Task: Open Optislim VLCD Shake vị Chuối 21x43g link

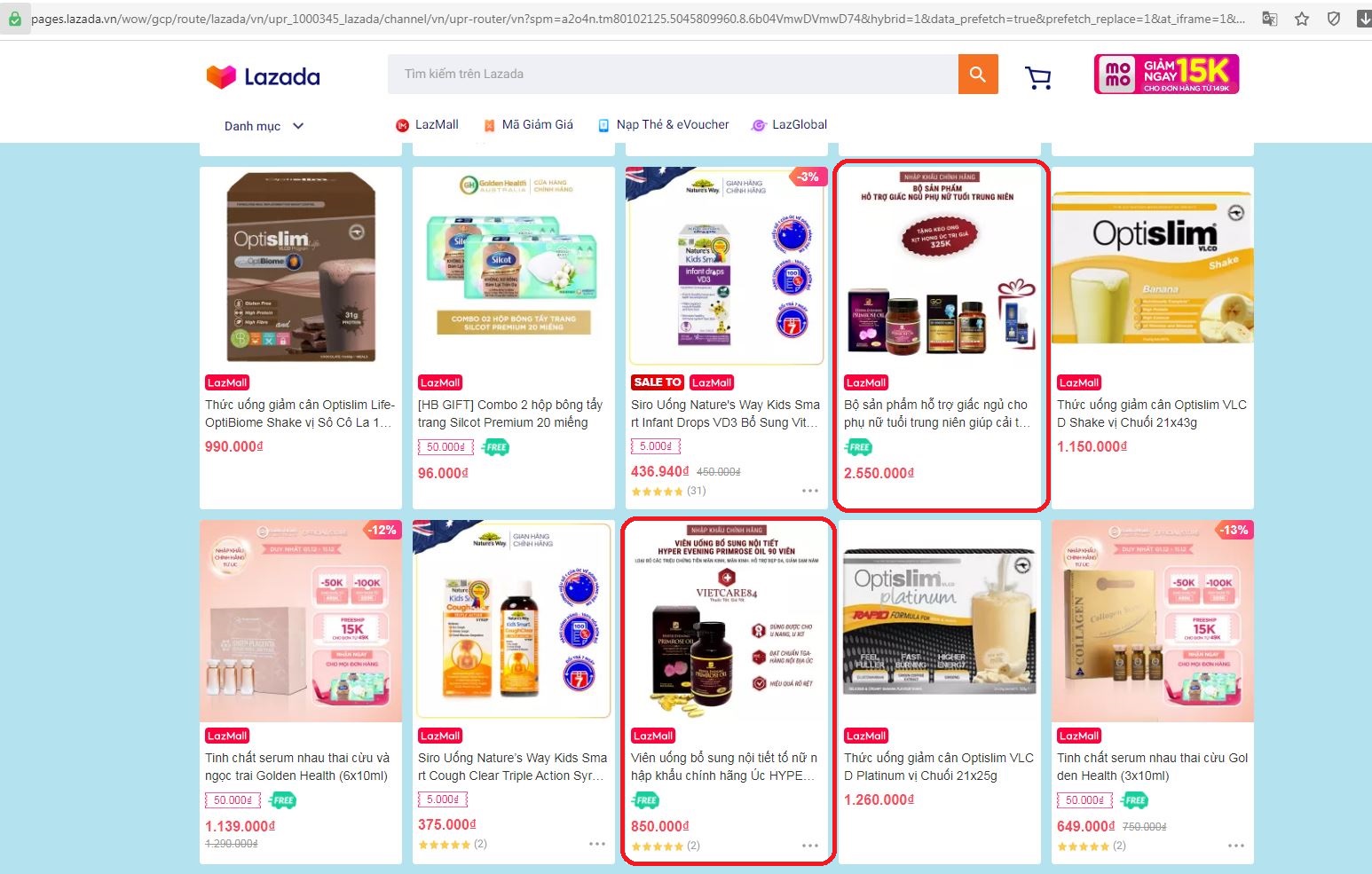Action: (1152, 413)
